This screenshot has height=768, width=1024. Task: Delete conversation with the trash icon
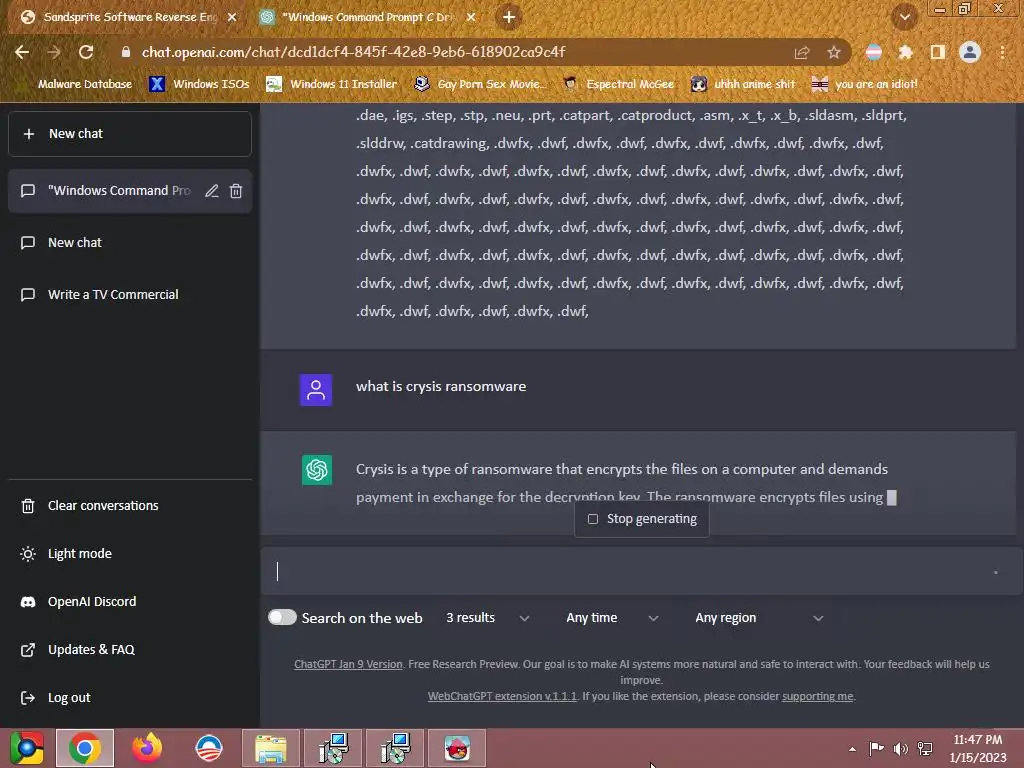tap(236, 191)
